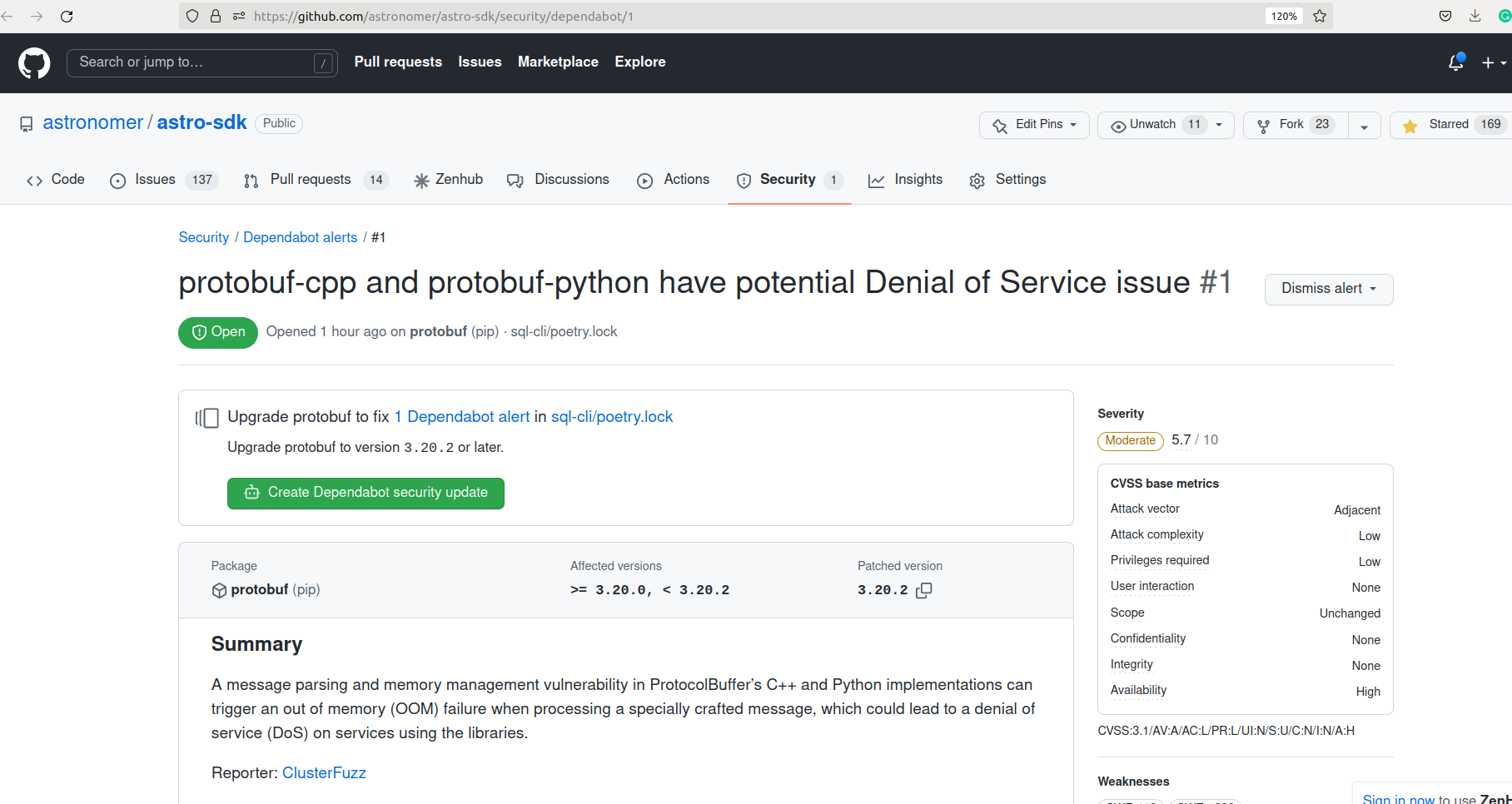
Task: Select the Security tab
Action: pos(789,180)
